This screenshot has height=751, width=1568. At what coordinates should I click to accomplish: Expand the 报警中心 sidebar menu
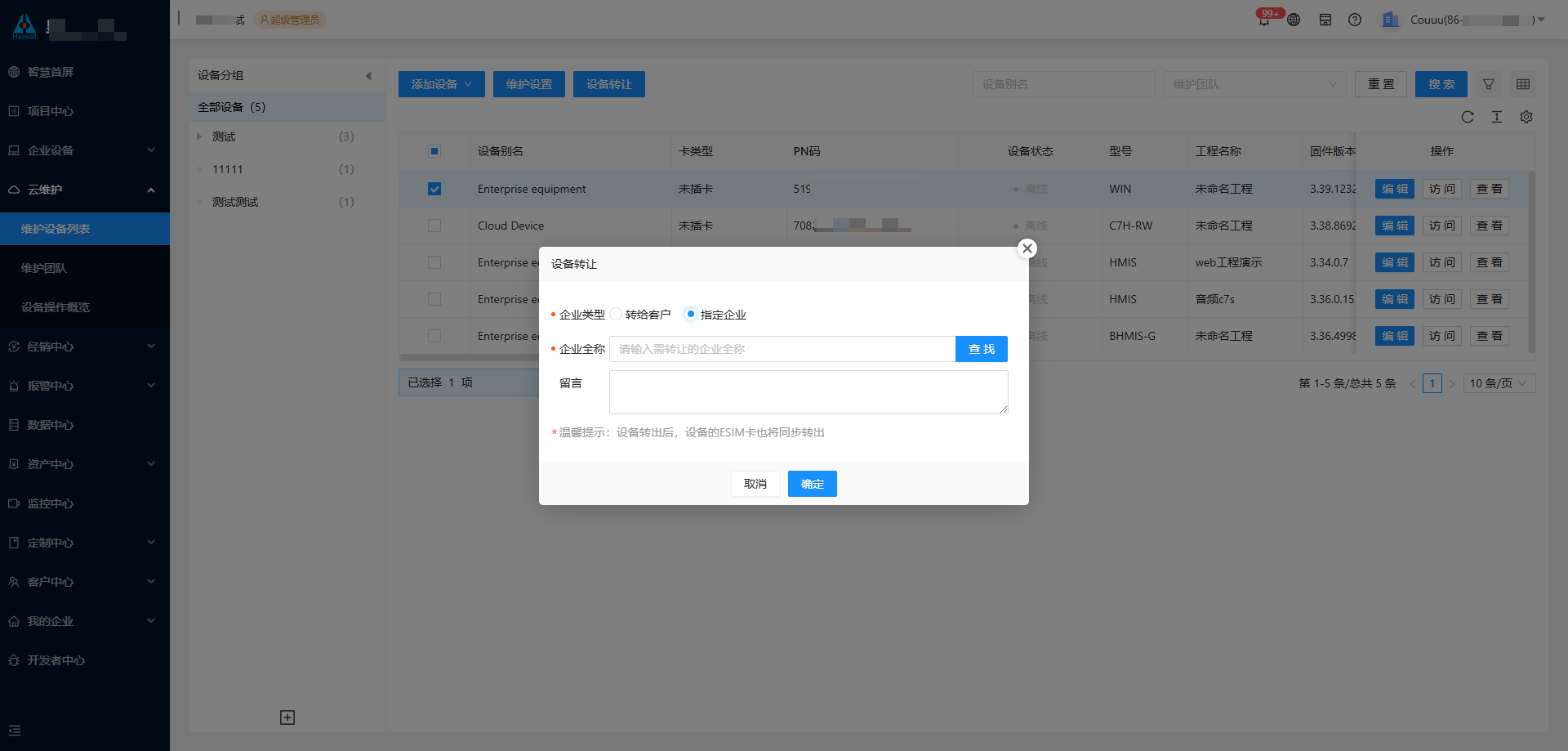(85, 386)
